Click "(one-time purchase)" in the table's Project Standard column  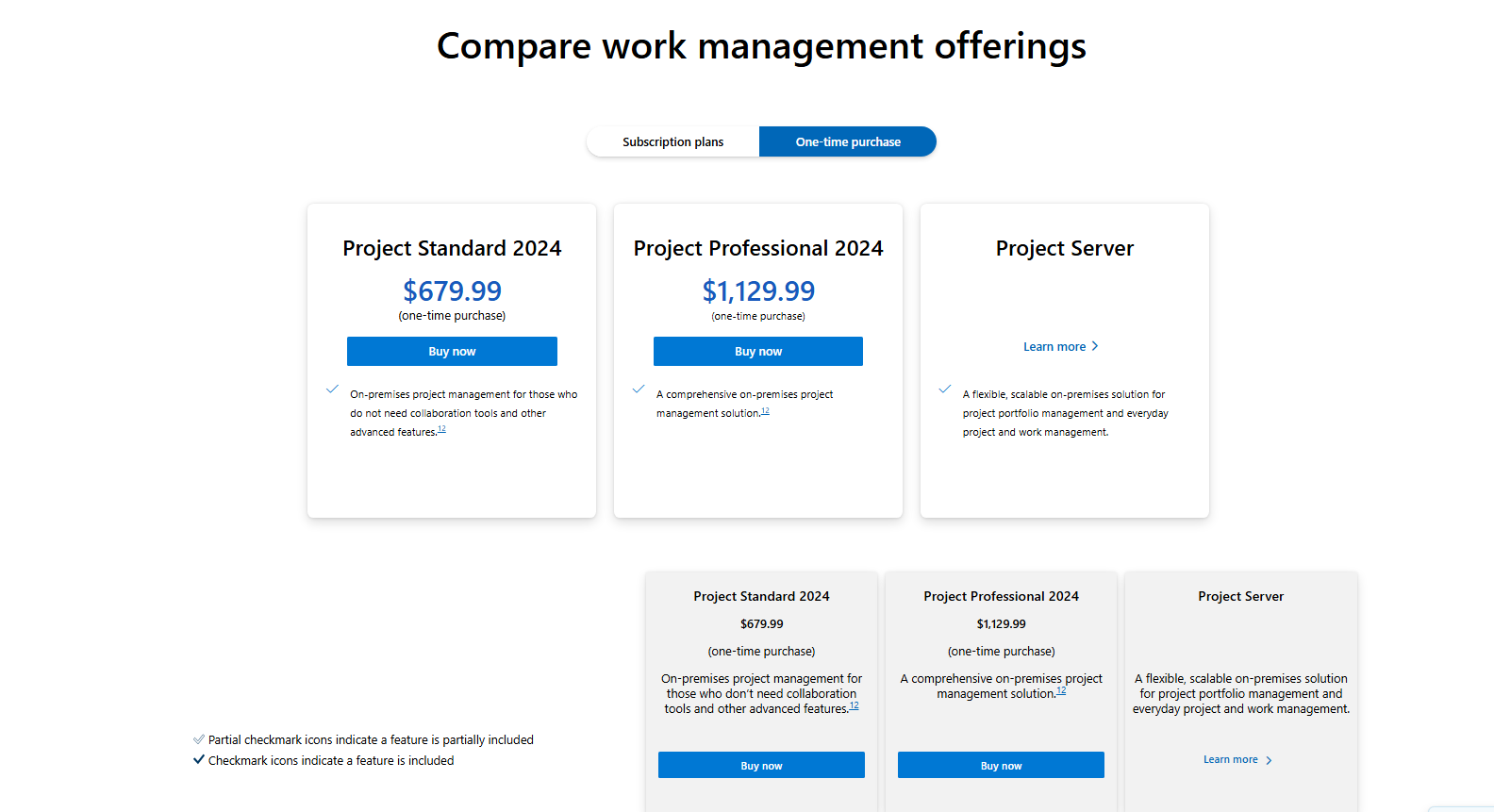point(761,651)
